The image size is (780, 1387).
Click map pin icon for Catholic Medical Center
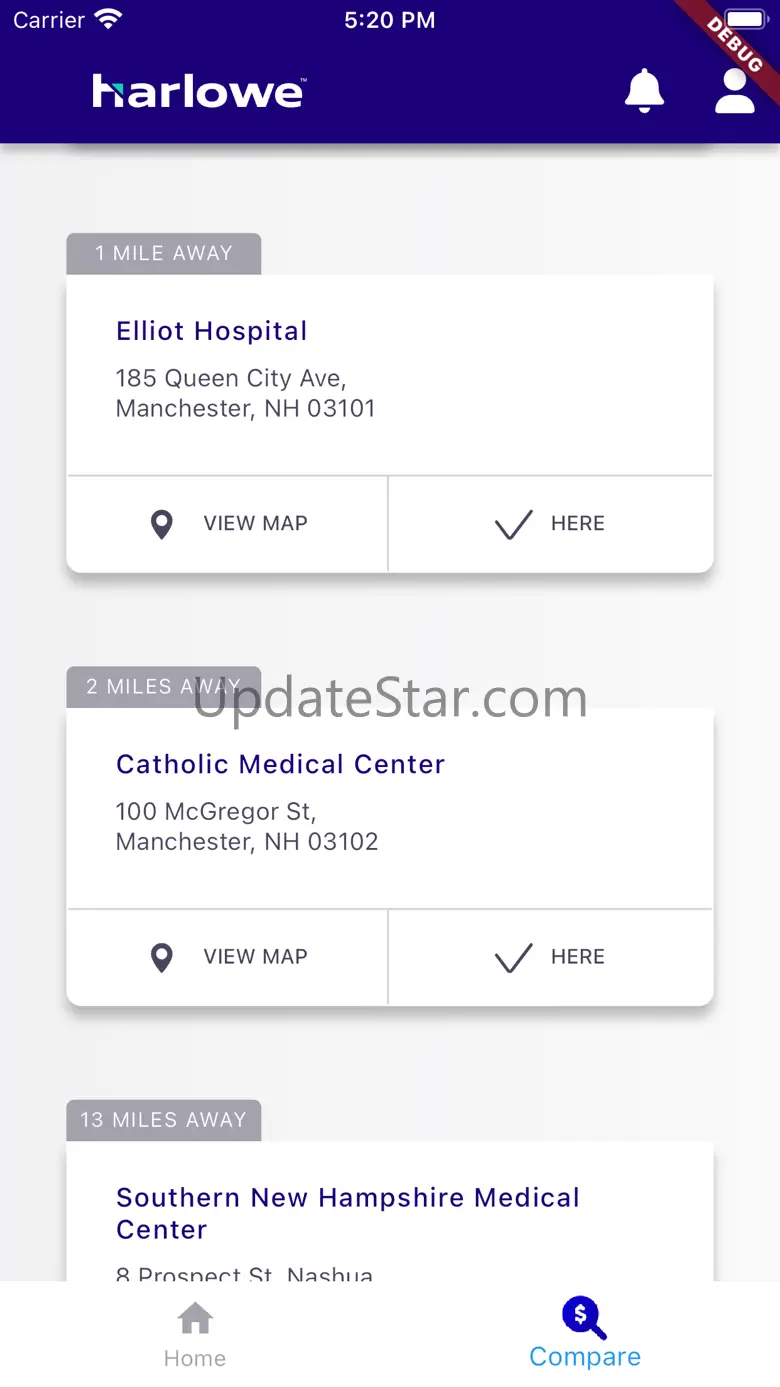pos(161,957)
